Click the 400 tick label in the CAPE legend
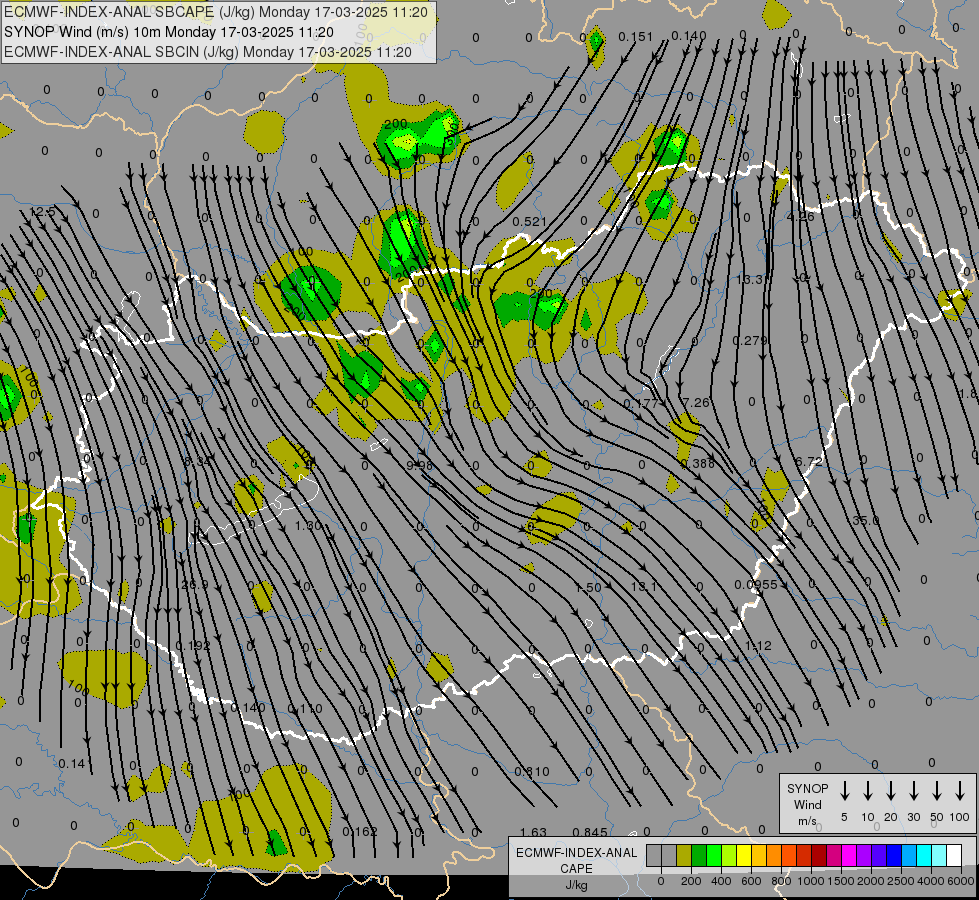 pos(721,881)
